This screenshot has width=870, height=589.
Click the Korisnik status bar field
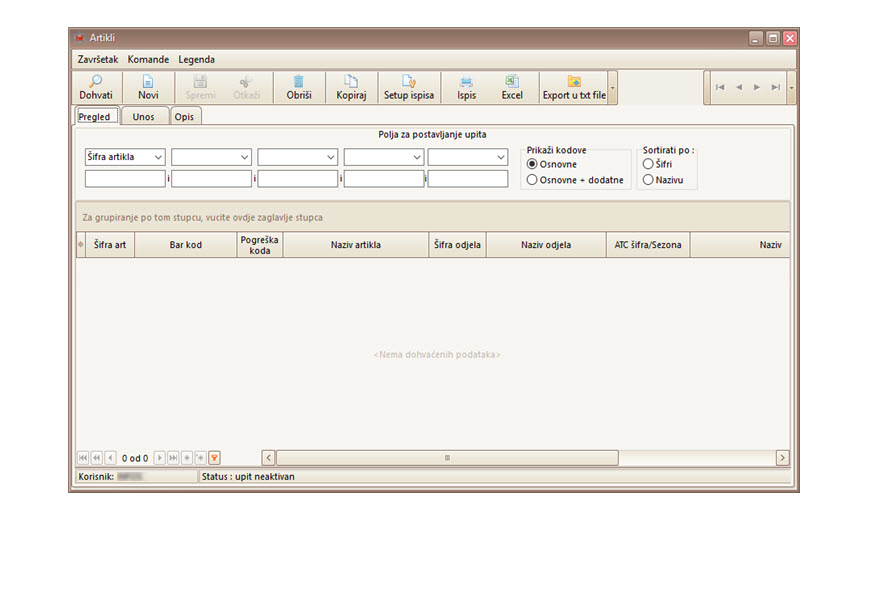pyautogui.click(x=136, y=476)
